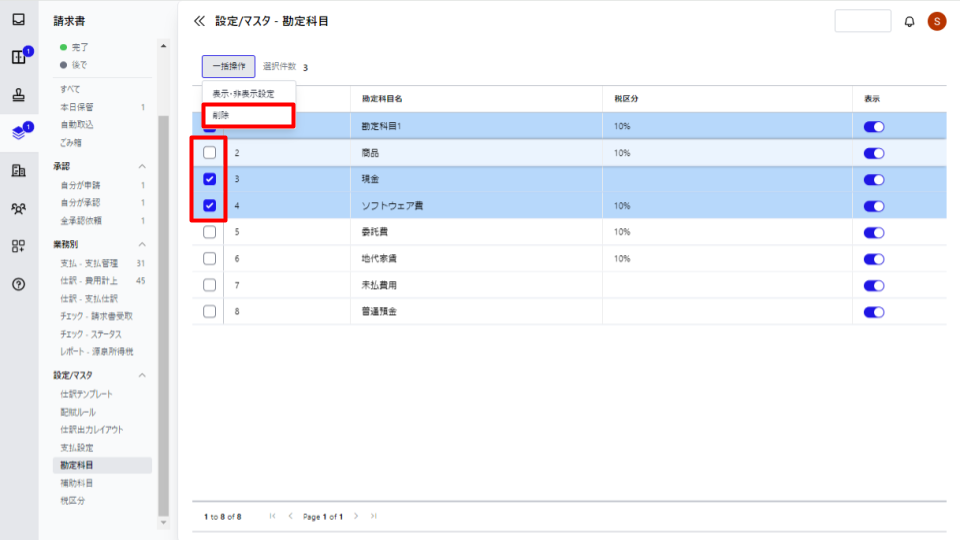The width and height of the screenshot is (960, 540).
Task: Open the 一括操作 bulk action dropdown
Action: [x=228, y=66]
